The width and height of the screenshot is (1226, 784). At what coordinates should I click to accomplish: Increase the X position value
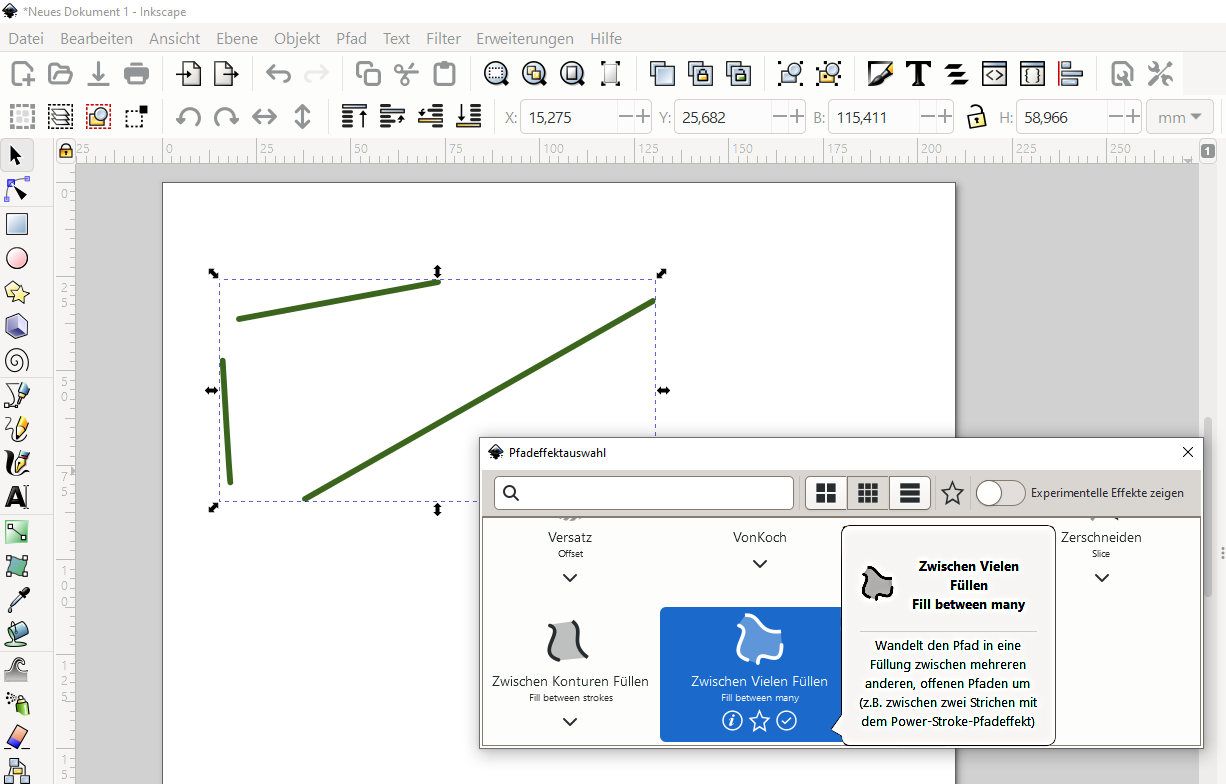(643, 117)
